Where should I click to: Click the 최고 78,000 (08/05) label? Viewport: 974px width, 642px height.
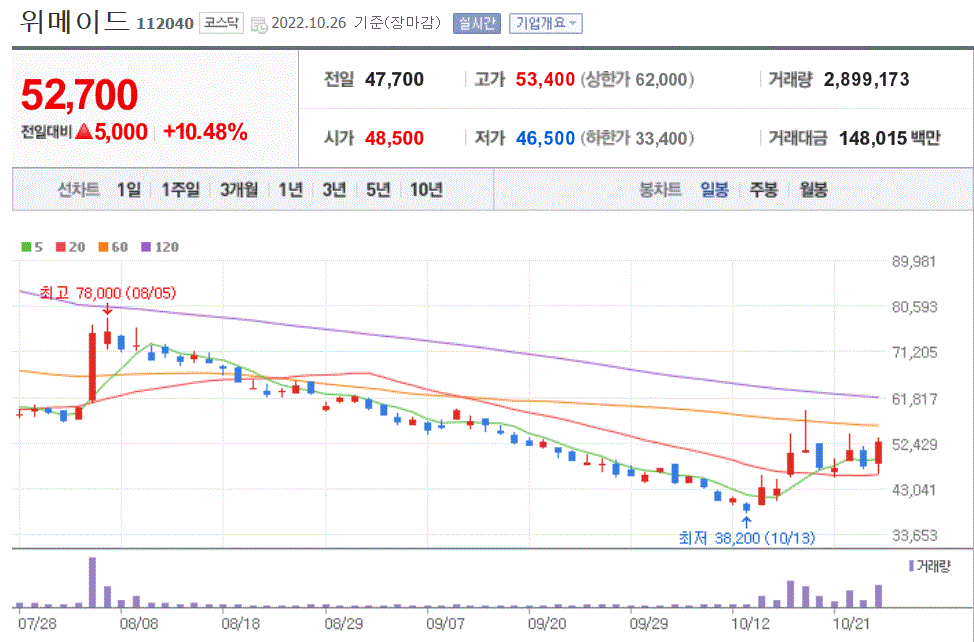(x=108, y=292)
